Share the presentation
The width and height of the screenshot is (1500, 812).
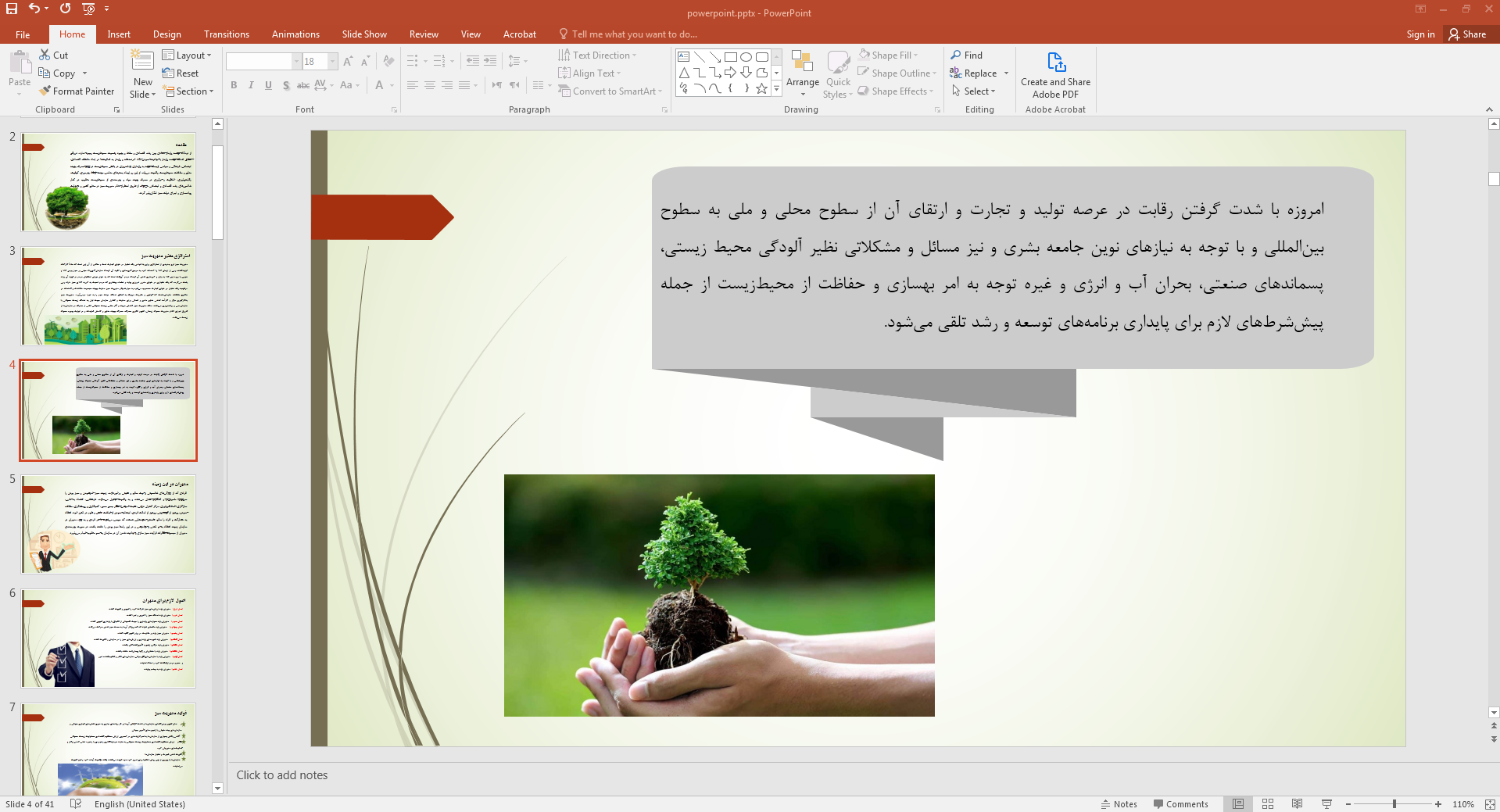pyautogui.click(x=1467, y=34)
